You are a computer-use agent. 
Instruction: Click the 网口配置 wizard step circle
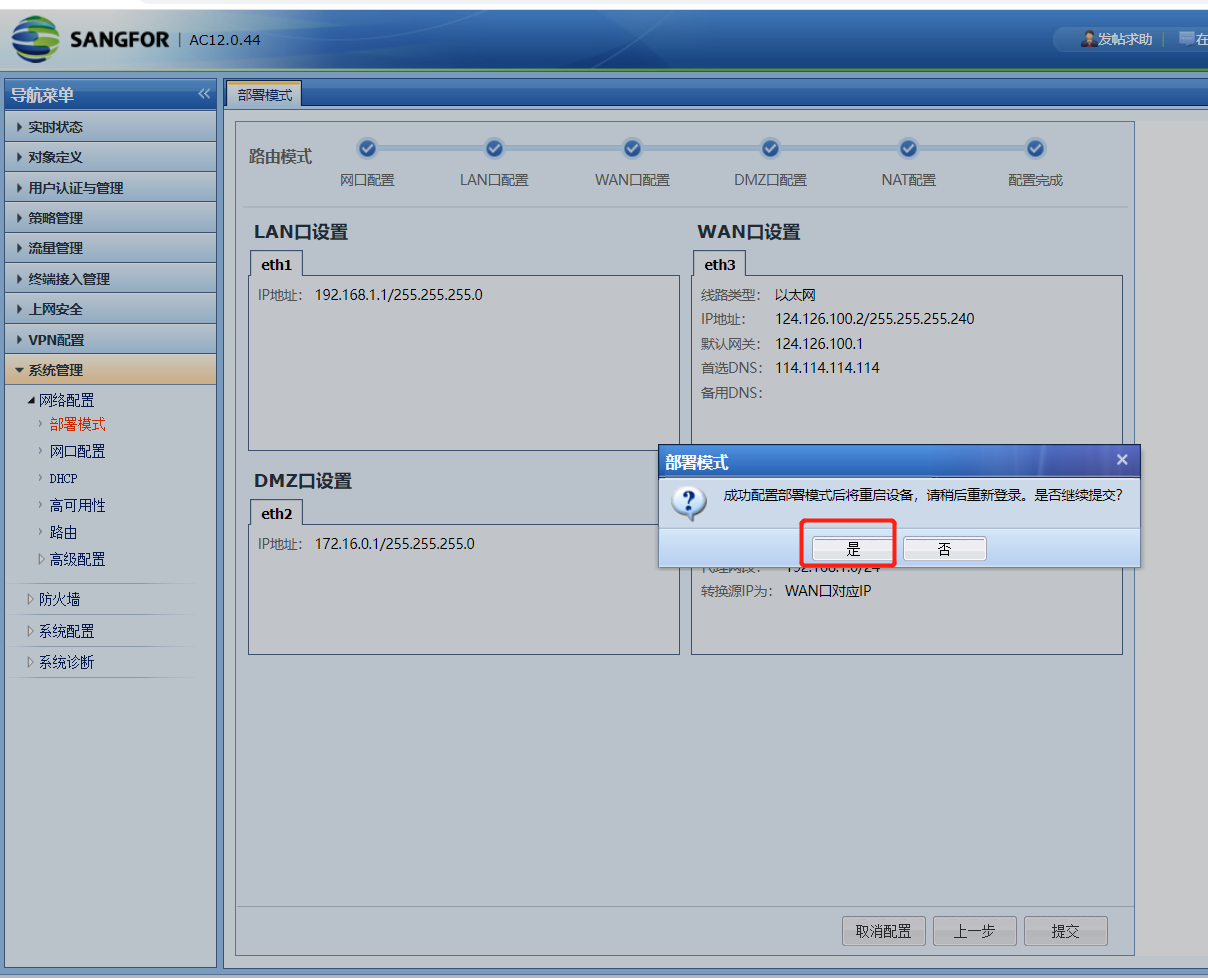(x=367, y=149)
